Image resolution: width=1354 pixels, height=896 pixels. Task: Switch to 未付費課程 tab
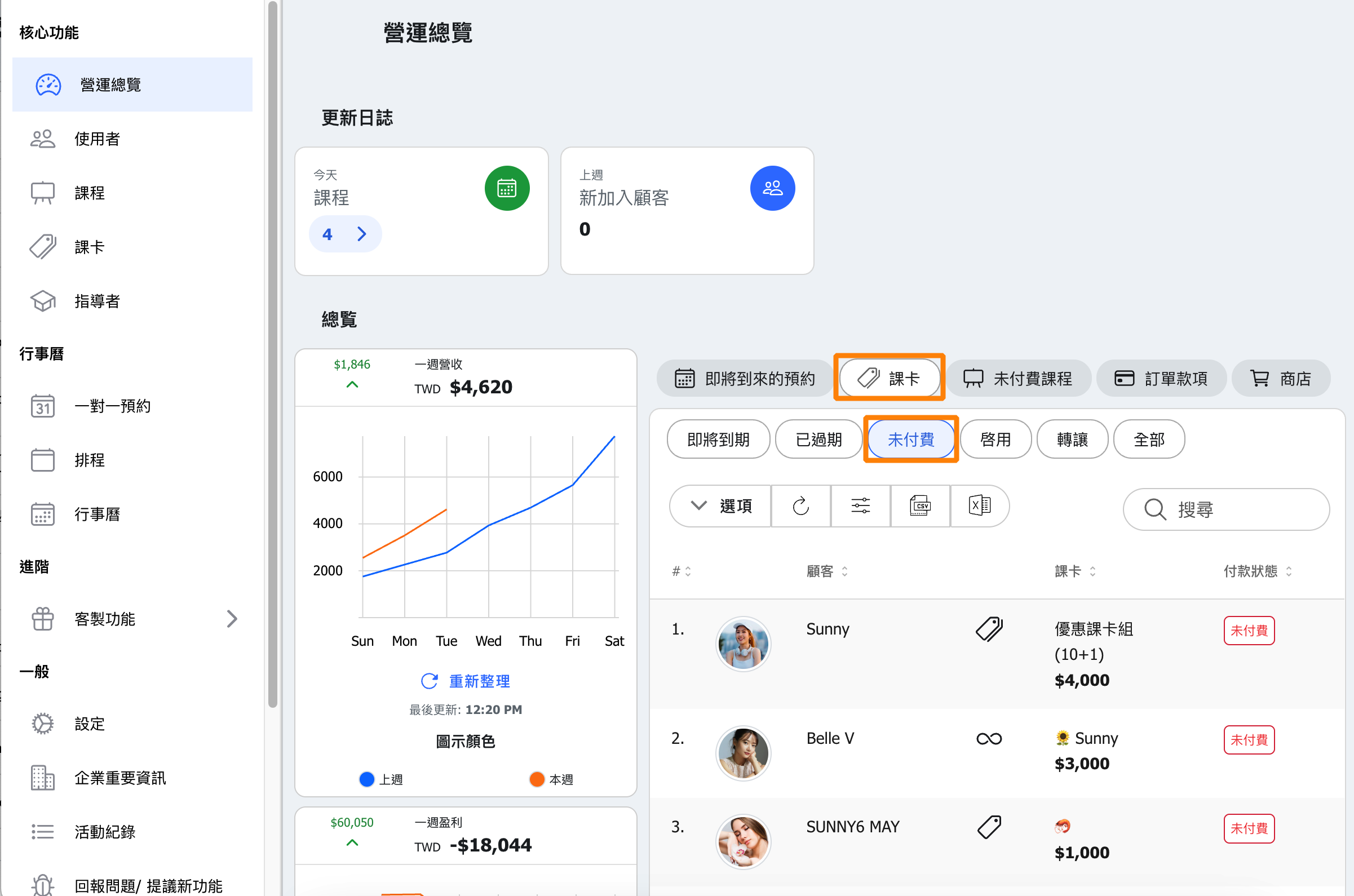click(x=1018, y=378)
